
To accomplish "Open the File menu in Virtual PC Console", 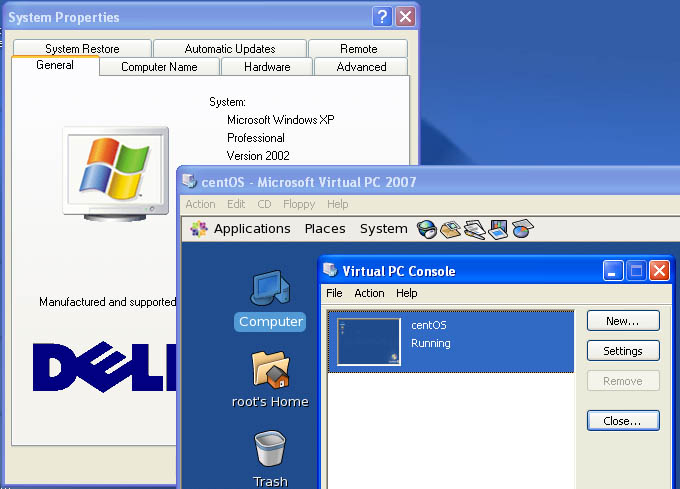I will [x=334, y=293].
